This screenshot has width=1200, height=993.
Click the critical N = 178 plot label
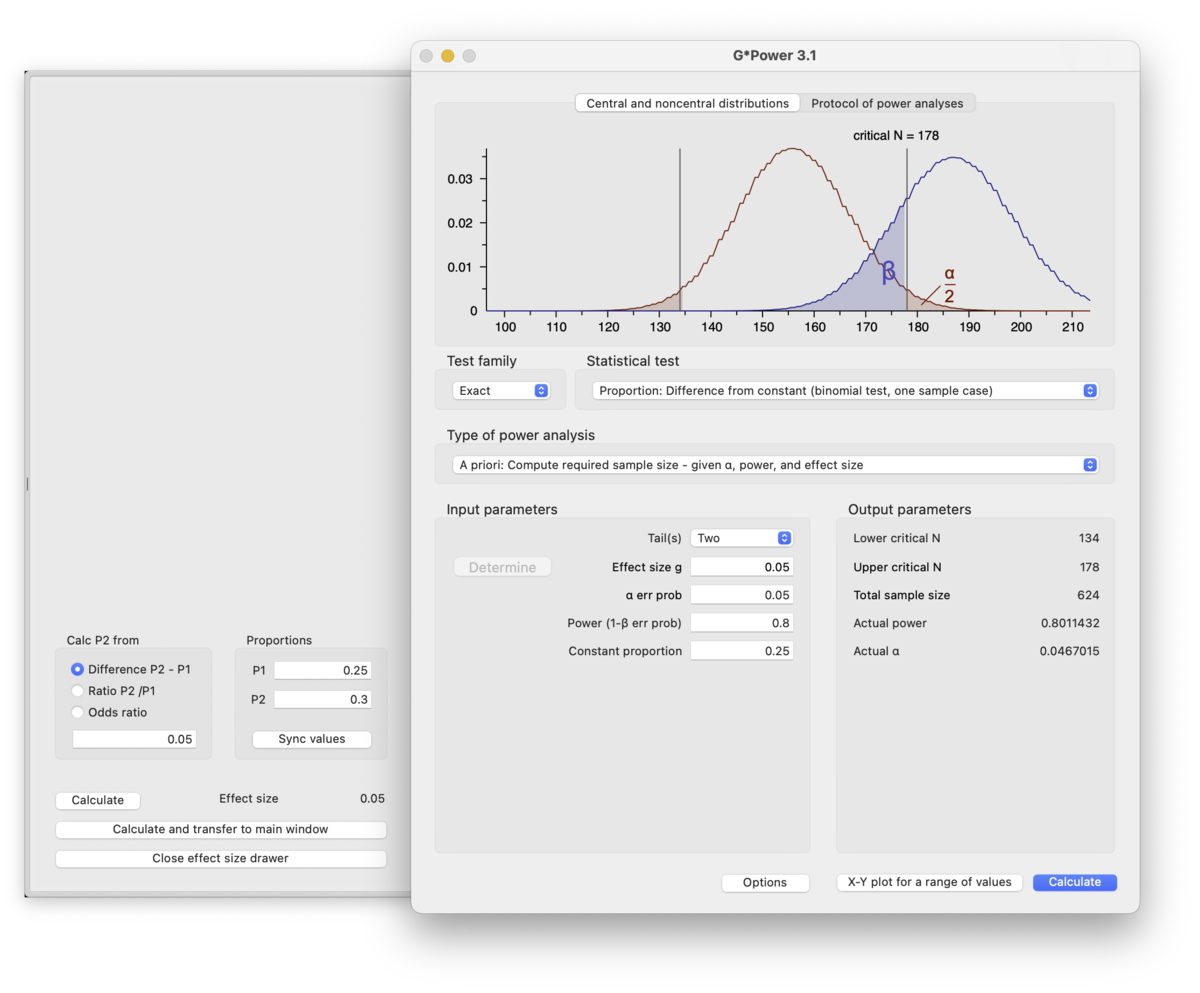tap(895, 135)
